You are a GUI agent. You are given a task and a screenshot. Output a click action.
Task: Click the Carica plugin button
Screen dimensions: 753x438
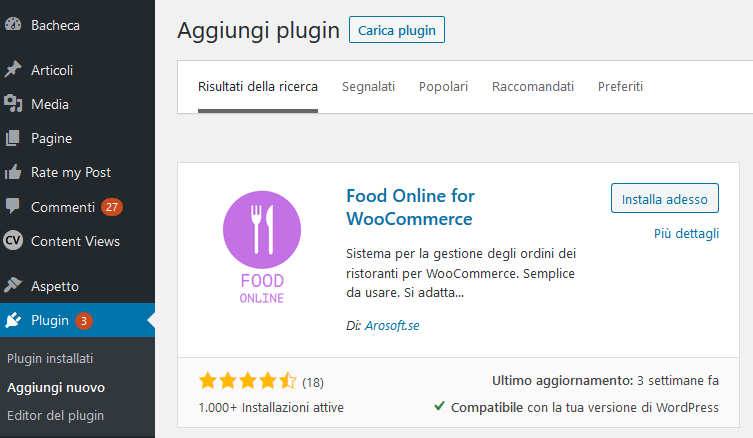coord(397,30)
